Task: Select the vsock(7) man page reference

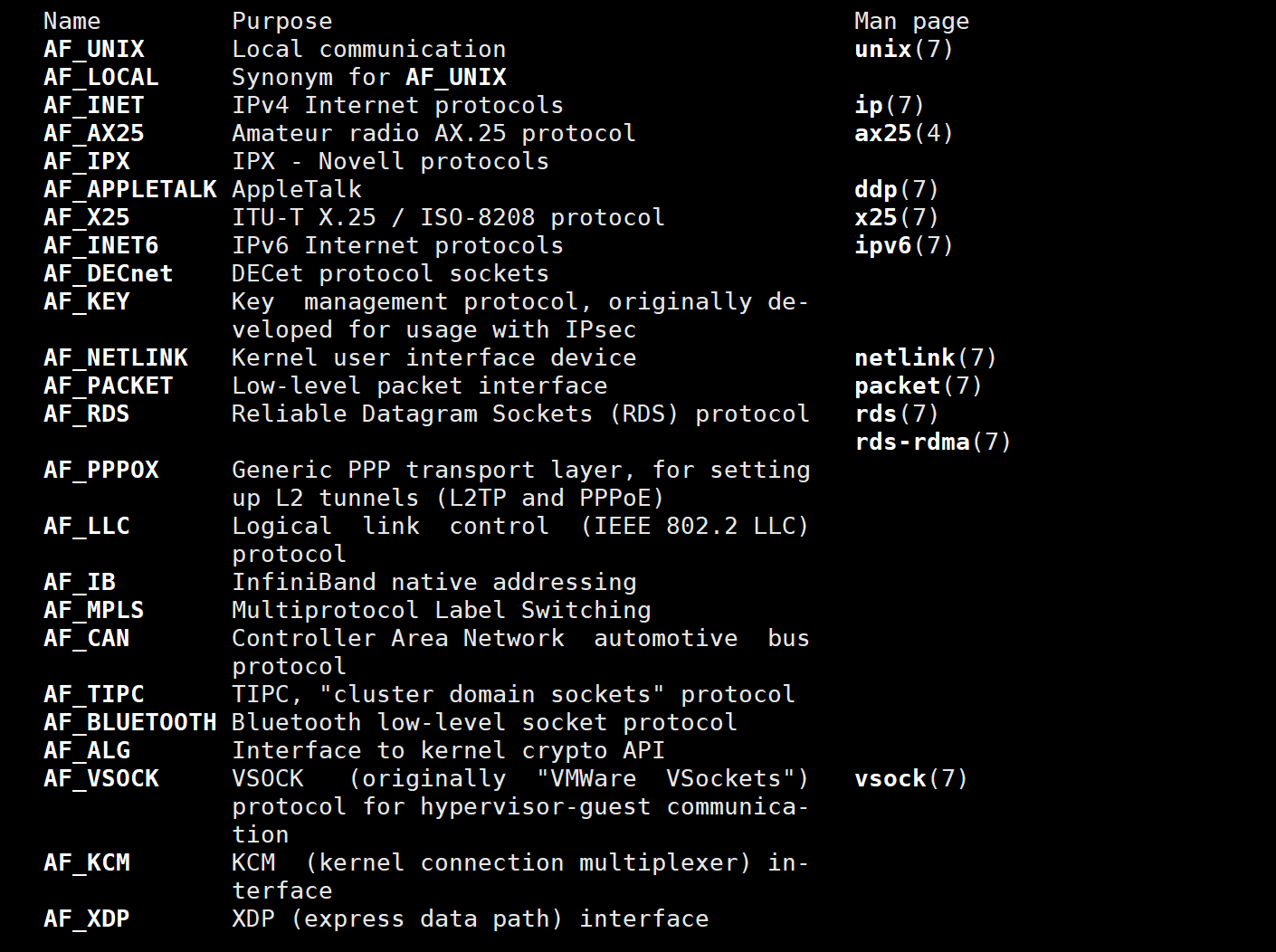Action: tap(911, 778)
